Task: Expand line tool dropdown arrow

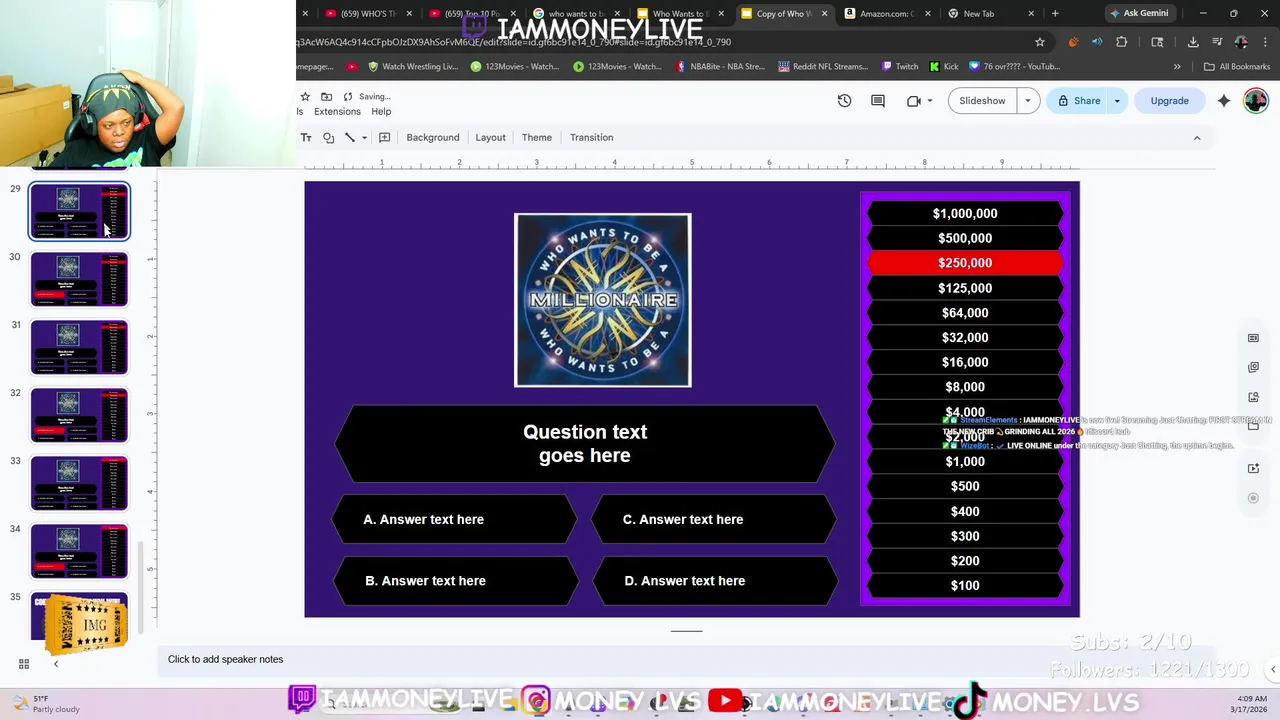Action: 364,137
